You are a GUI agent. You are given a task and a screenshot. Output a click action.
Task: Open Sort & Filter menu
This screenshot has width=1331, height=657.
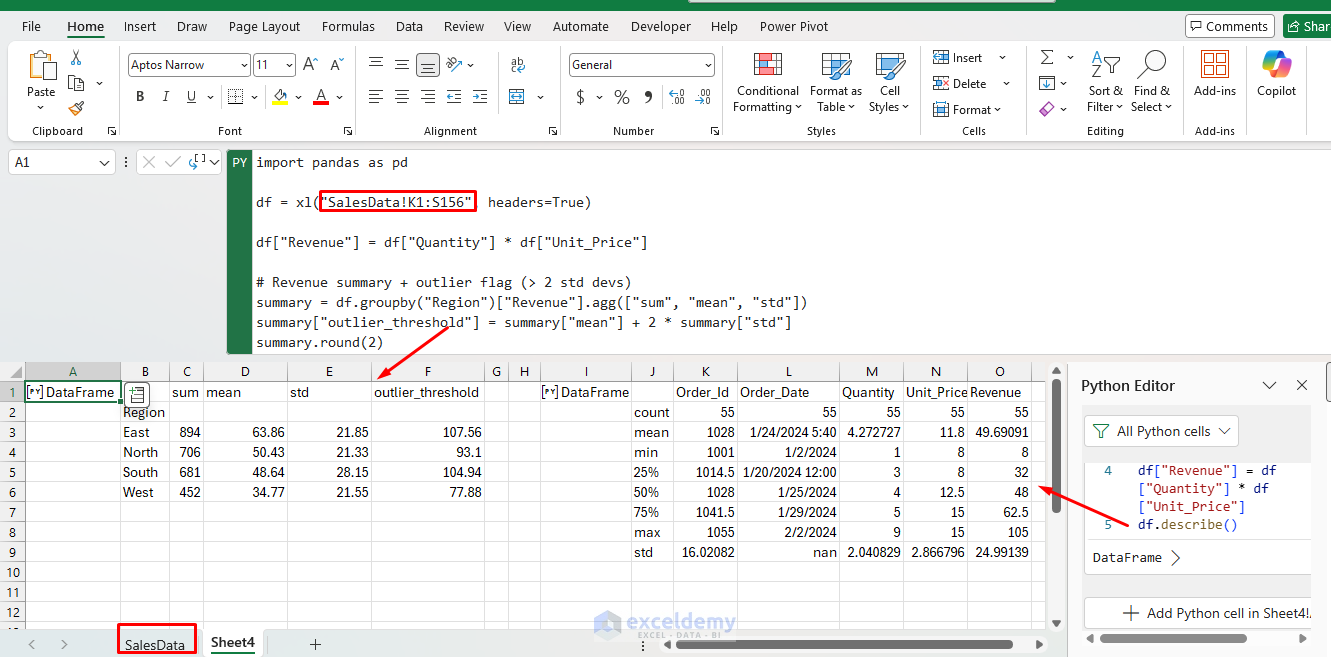click(1105, 83)
